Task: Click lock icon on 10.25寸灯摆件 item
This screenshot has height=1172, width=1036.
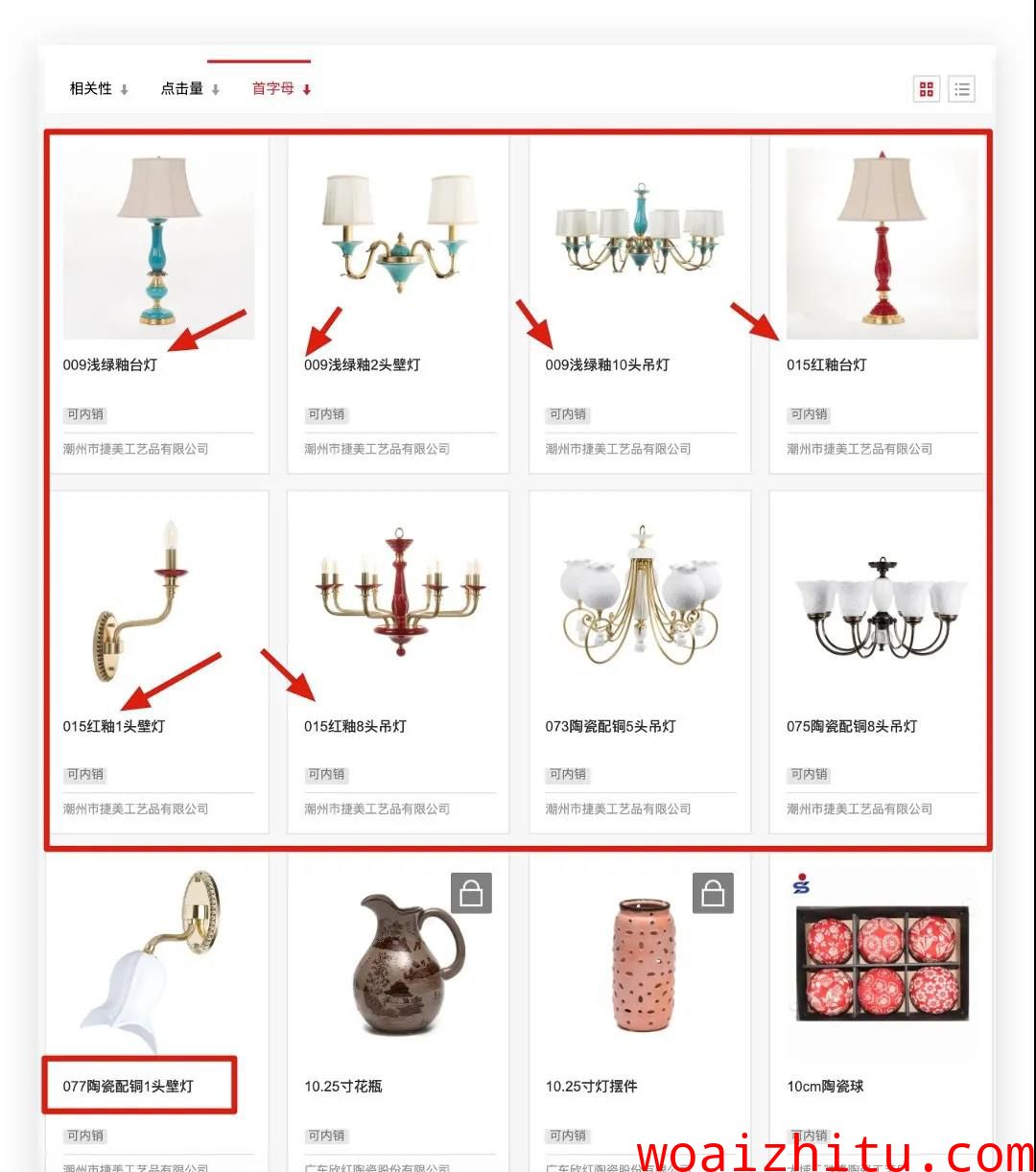Action: [x=713, y=893]
